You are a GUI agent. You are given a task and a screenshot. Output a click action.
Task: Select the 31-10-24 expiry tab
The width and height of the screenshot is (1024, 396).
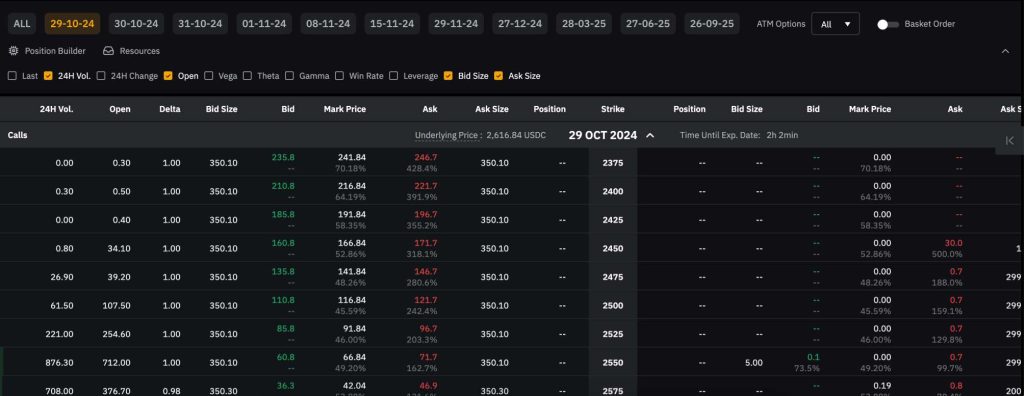tap(200, 24)
